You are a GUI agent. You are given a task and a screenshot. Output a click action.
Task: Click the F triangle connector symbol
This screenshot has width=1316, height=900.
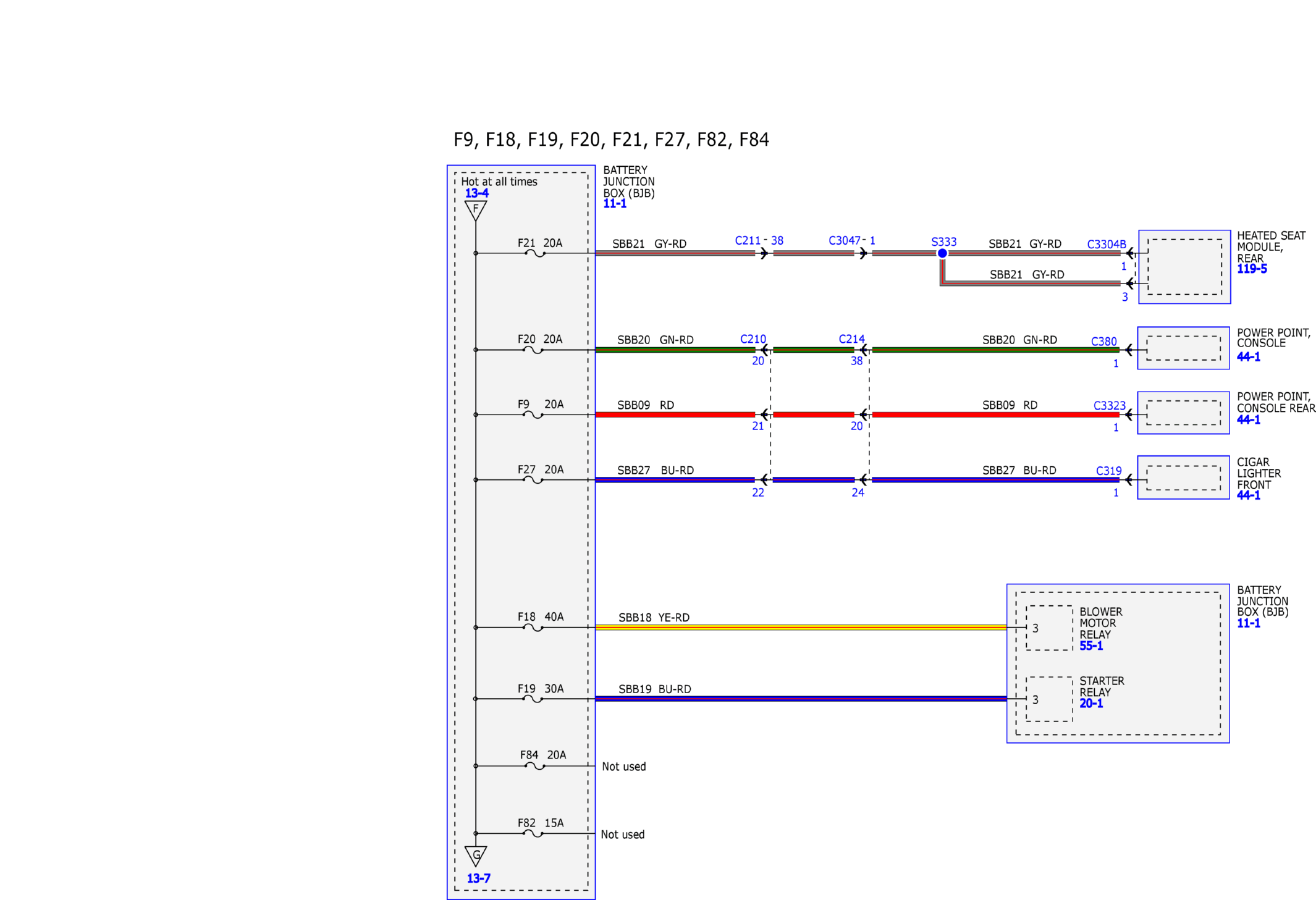coord(476,211)
